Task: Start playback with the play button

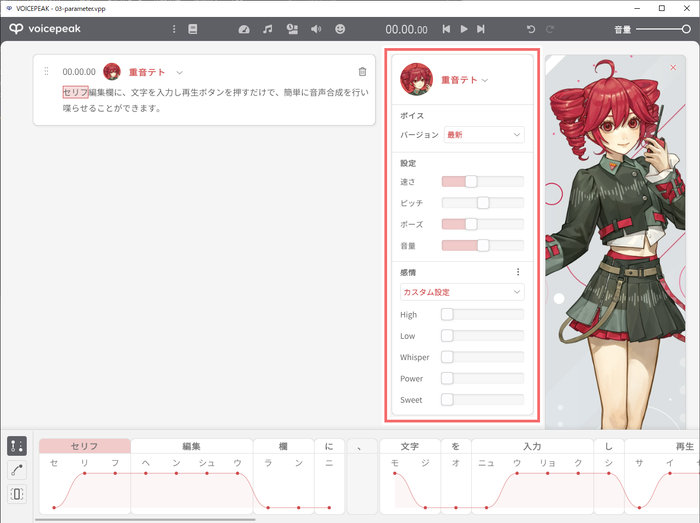Action: [x=464, y=29]
